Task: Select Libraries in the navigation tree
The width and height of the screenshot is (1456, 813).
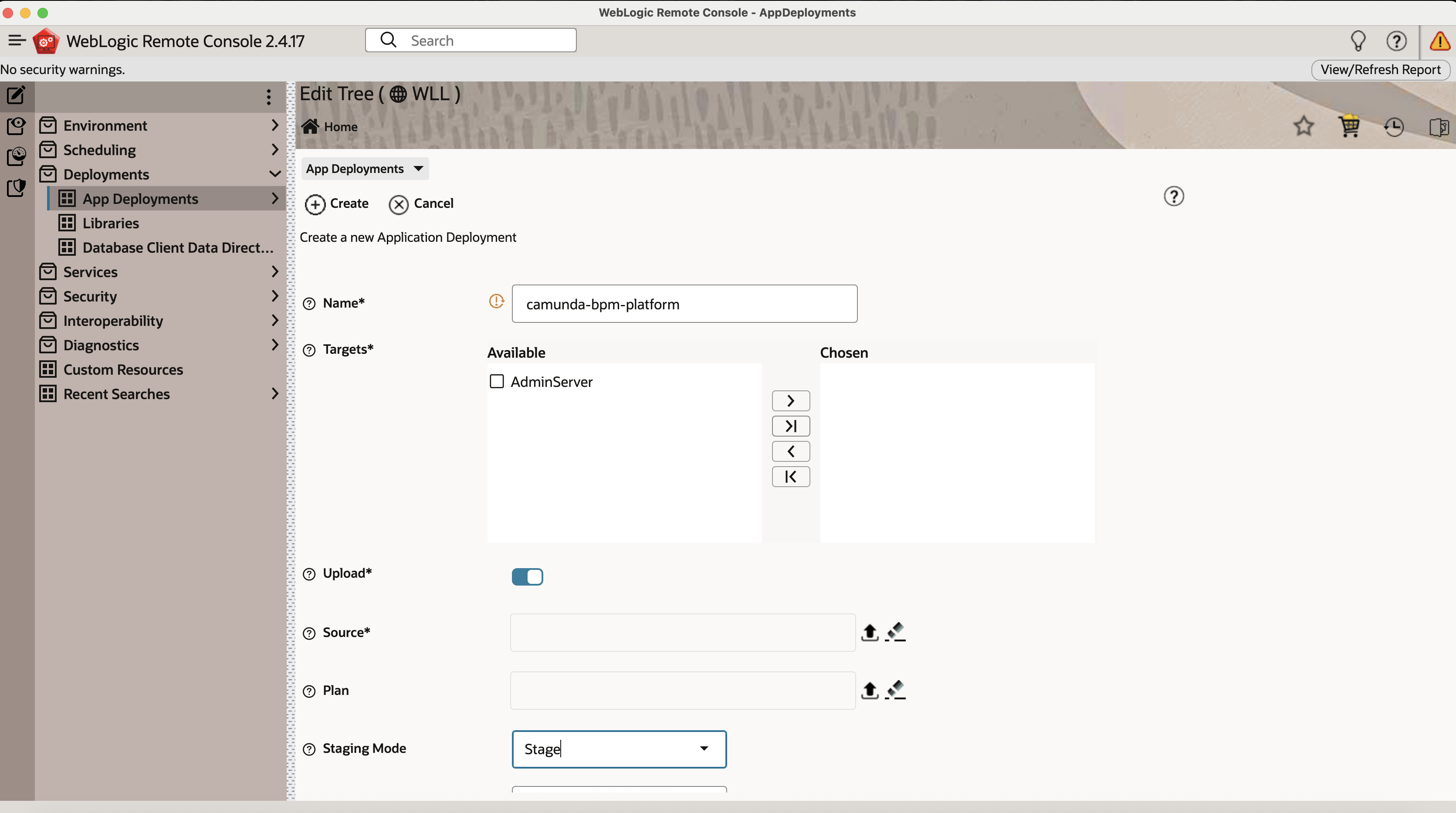Action: pyautogui.click(x=111, y=224)
